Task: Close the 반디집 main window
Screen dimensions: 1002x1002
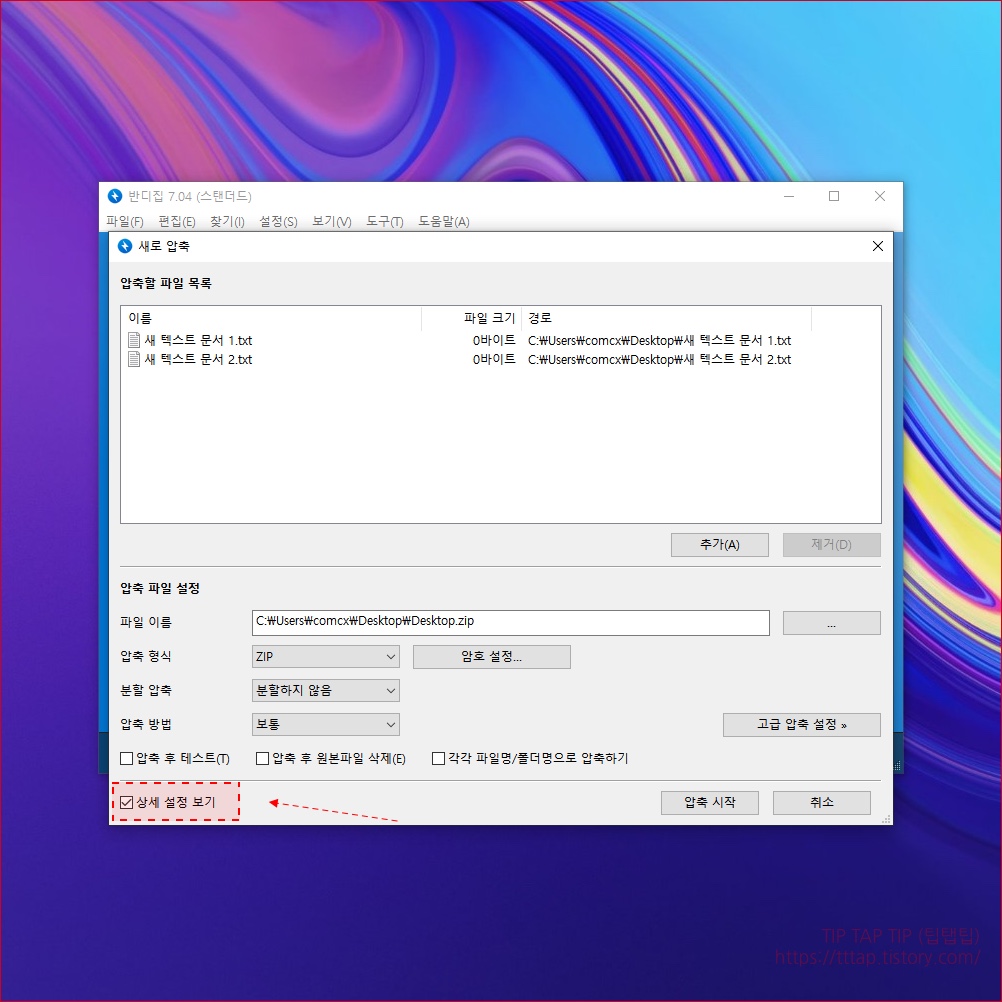Action: click(x=880, y=196)
